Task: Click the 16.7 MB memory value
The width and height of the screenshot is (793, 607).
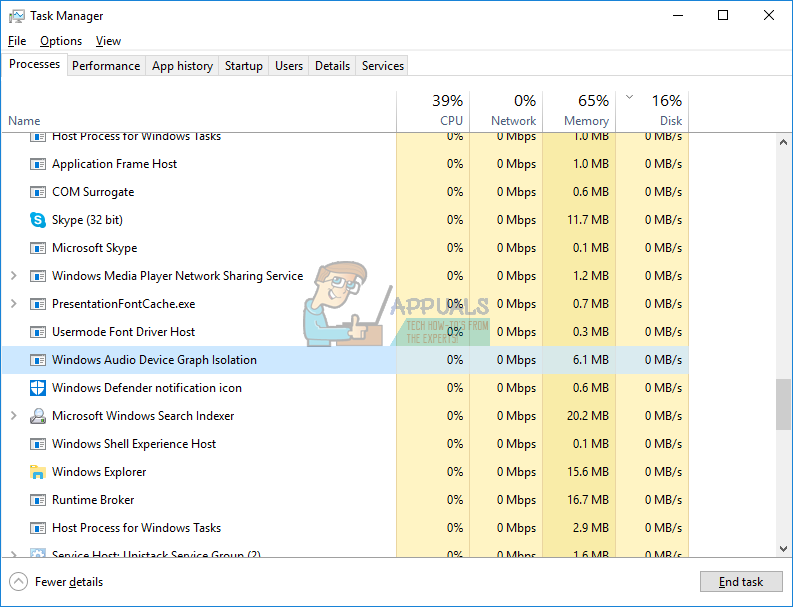Action: pyautogui.click(x=588, y=500)
